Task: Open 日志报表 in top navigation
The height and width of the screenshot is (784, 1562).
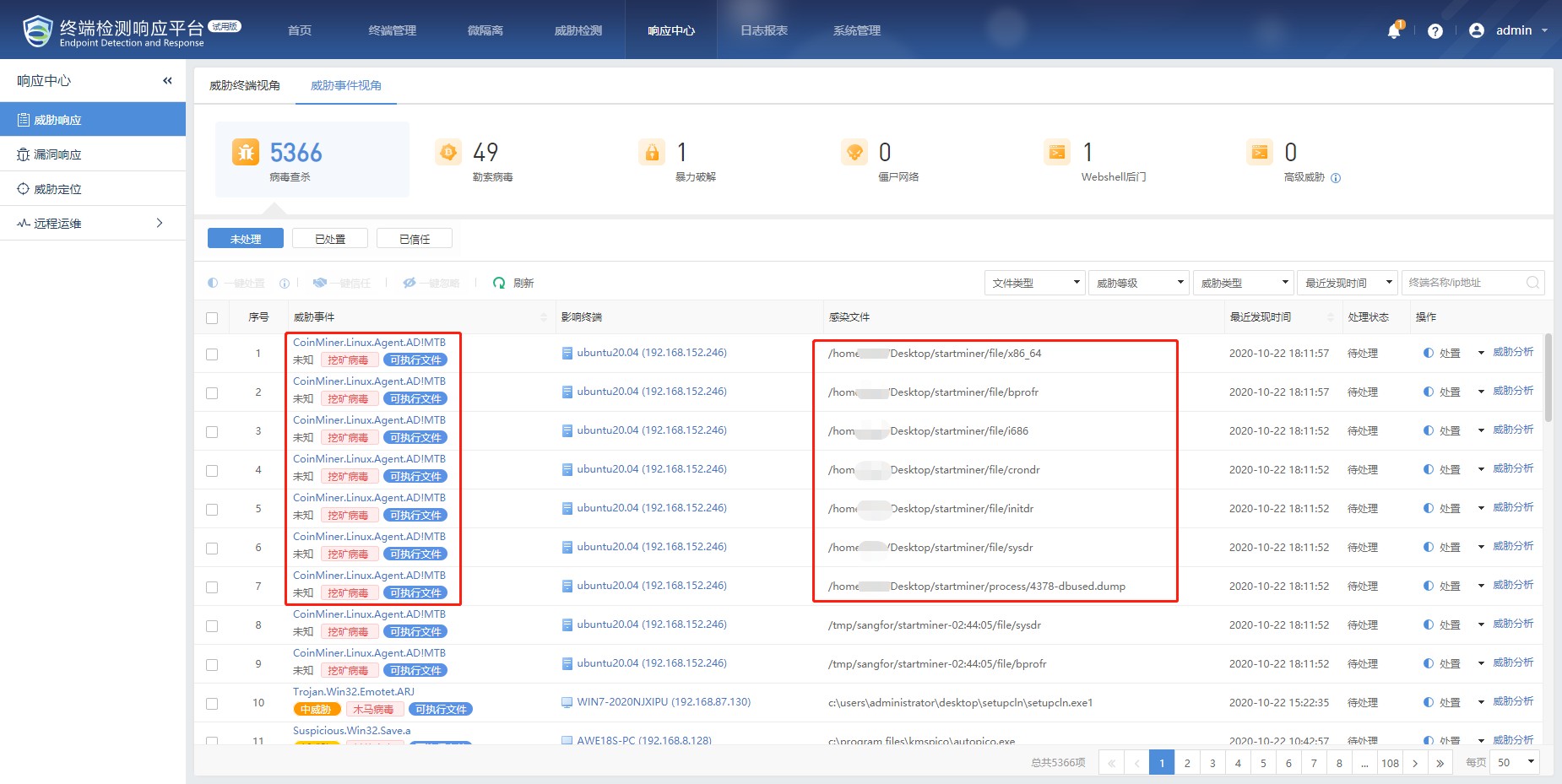Action: [763, 30]
